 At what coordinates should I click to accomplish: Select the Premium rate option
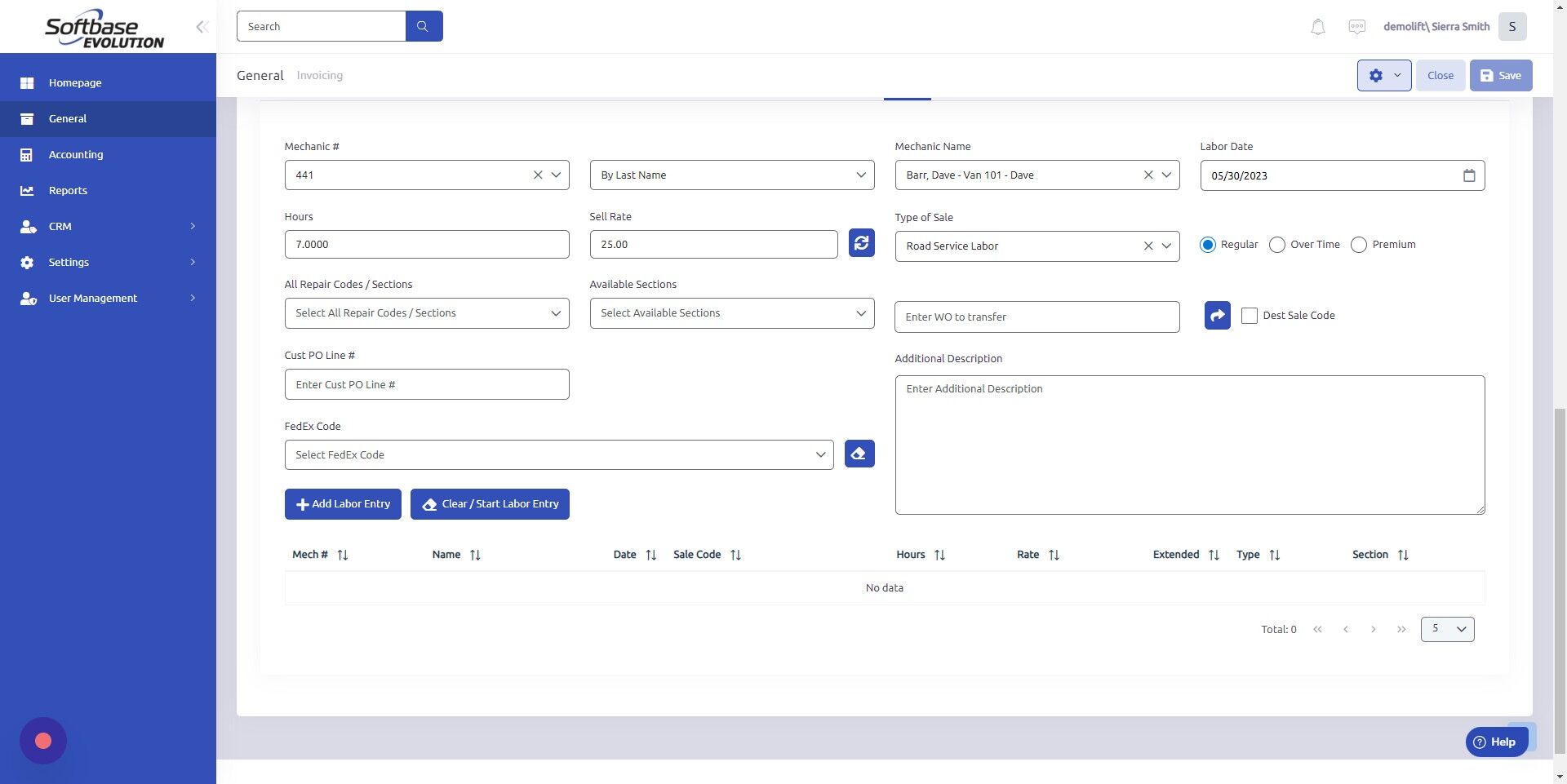1358,245
